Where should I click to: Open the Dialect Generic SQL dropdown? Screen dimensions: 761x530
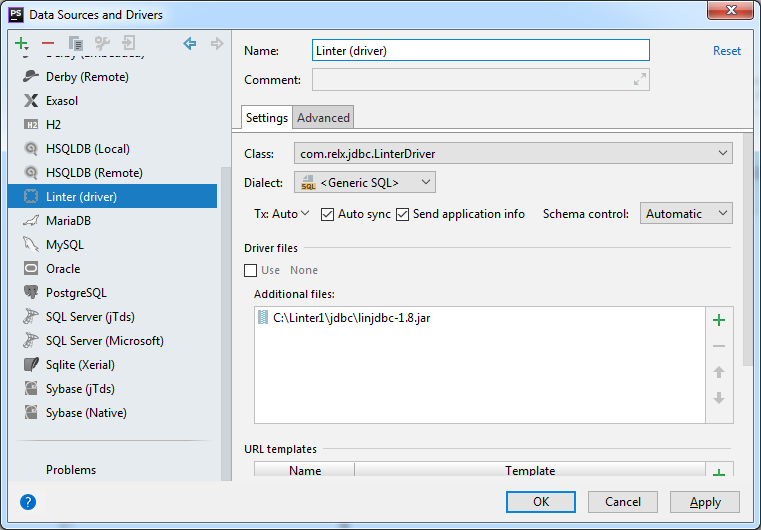coord(365,182)
